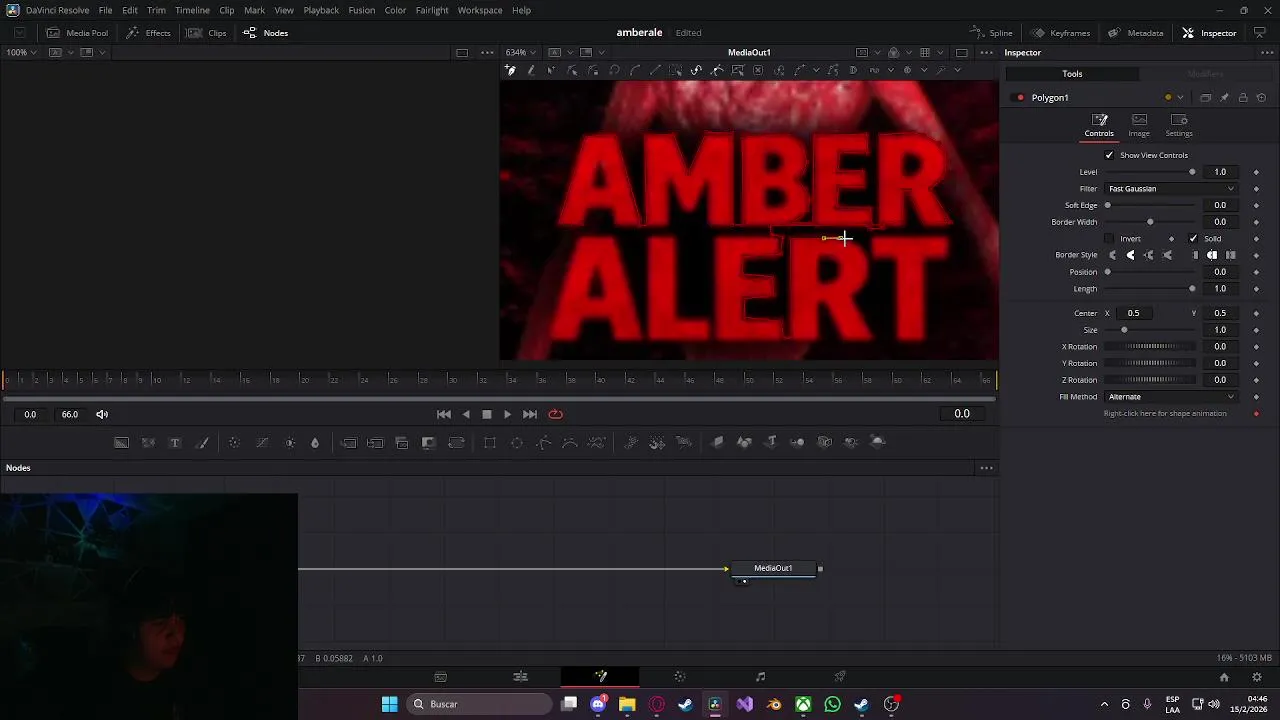
Task: Open the Playback menu
Action: (x=321, y=10)
